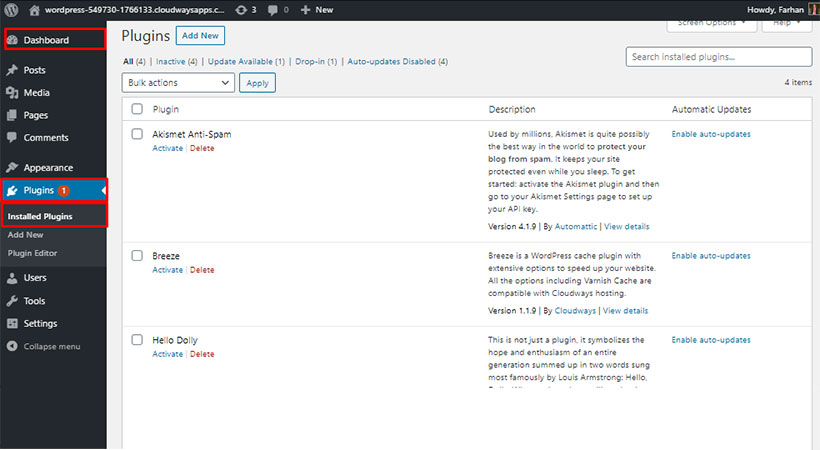View details of Akismet plugin

pyautogui.click(x=627, y=227)
